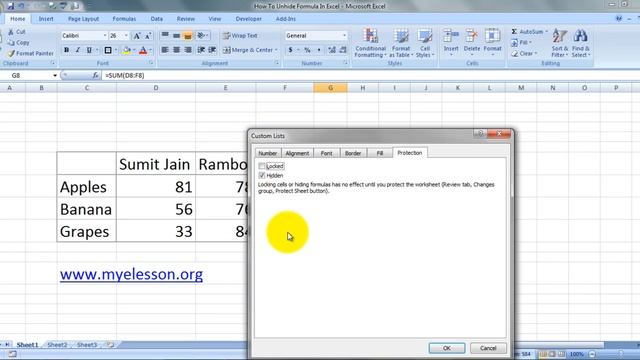Open Cell Styles gallery
The image size is (640, 360).
[425, 43]
